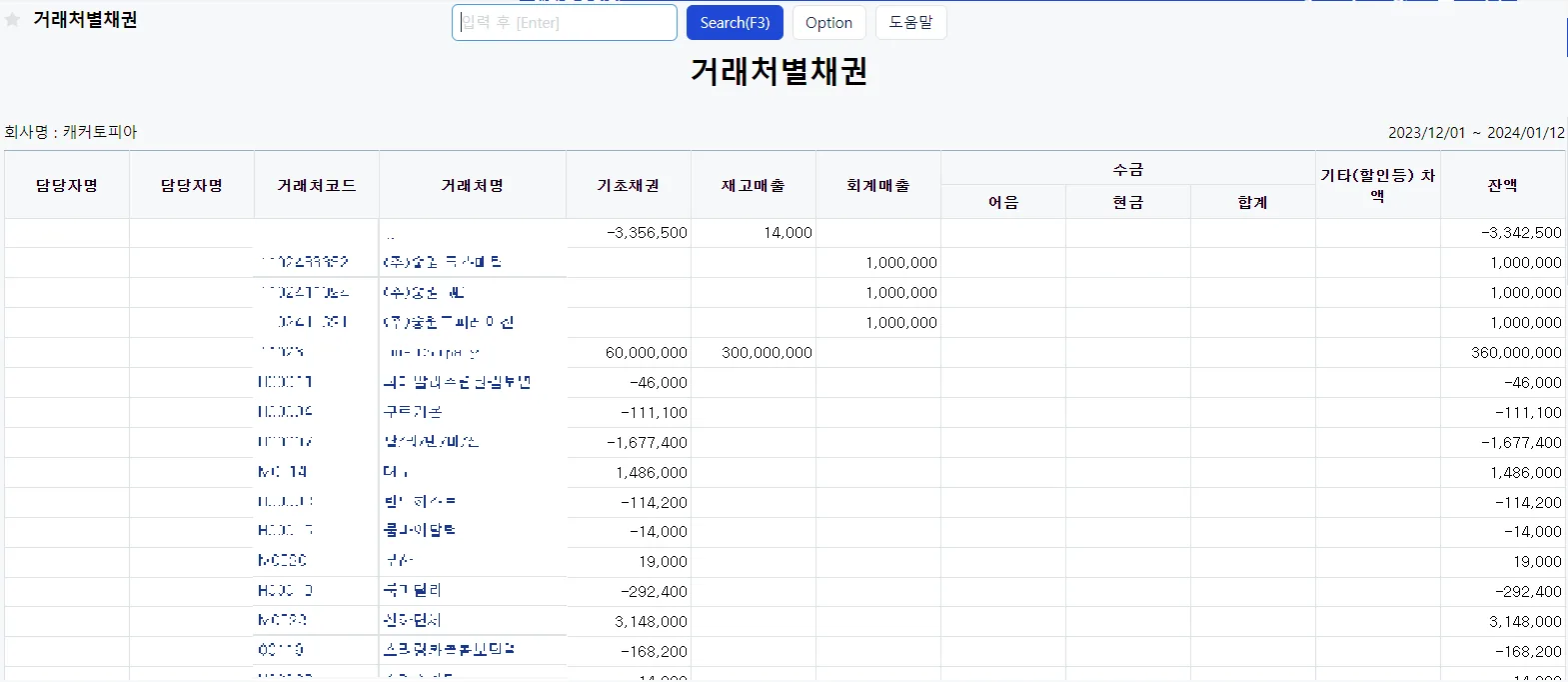The width and height of the screenshot is (1568, 682).
Task: Select the 잔액 column header
Action: tap(1503, 185)
